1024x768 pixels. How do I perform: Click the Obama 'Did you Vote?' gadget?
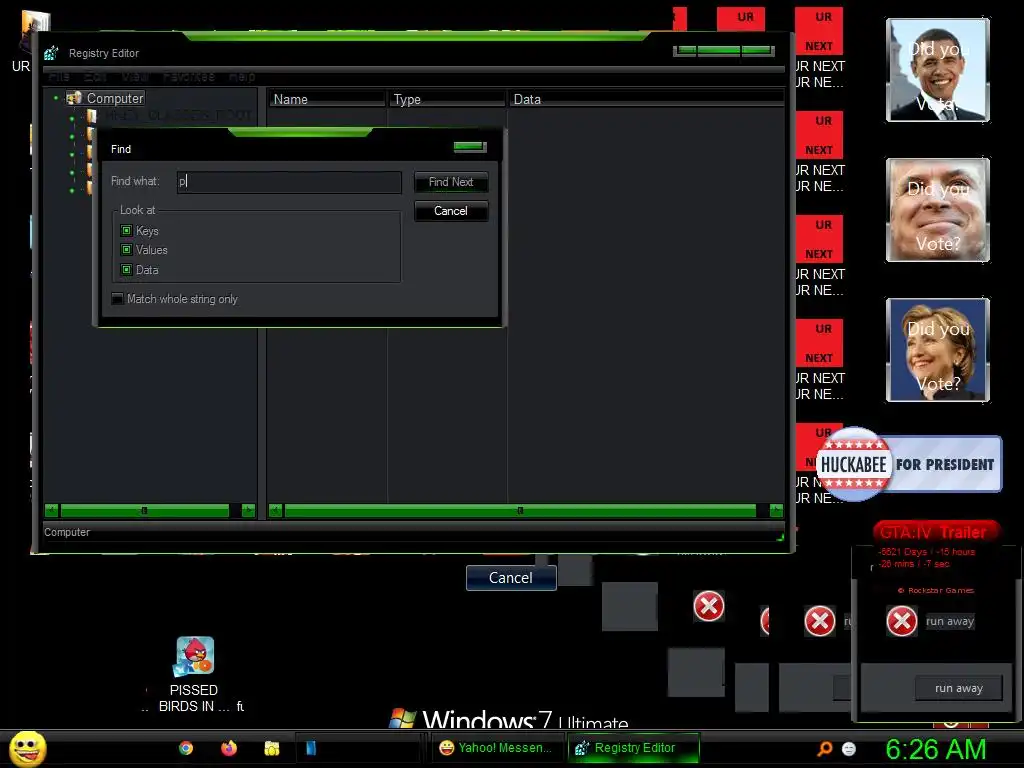tap(938, 70)
